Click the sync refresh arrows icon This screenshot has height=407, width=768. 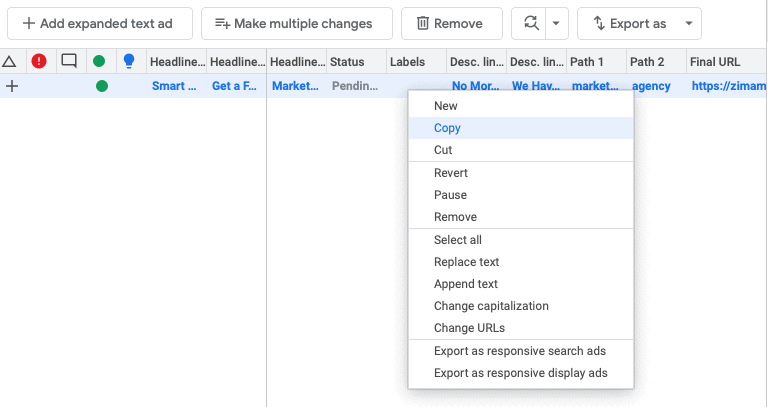tap(530, 23)
